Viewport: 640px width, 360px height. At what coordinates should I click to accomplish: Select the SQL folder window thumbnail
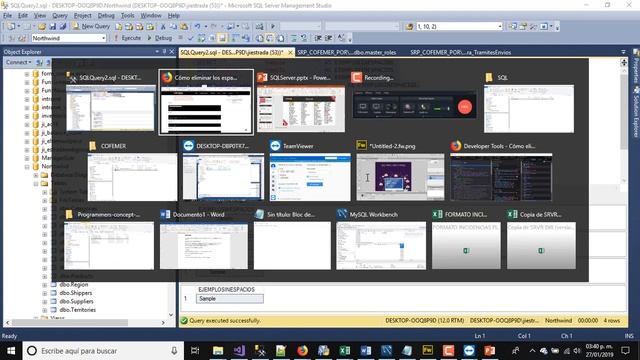click(529, 102)
